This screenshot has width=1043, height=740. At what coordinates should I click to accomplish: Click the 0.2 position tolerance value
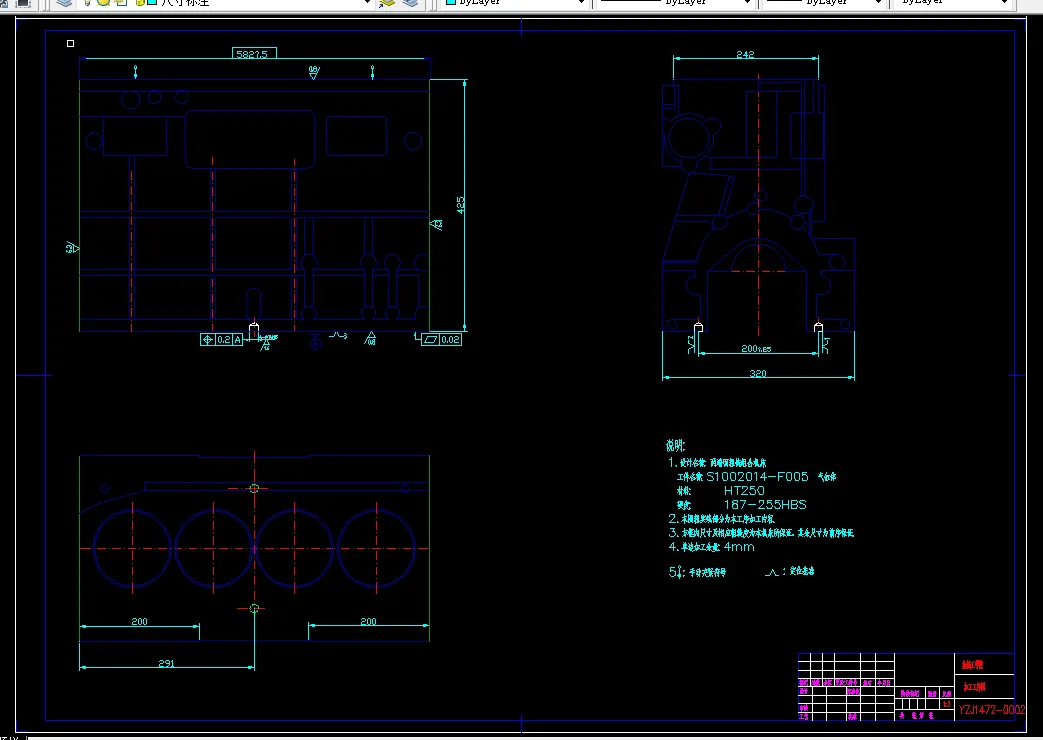[x=224, y=339]
